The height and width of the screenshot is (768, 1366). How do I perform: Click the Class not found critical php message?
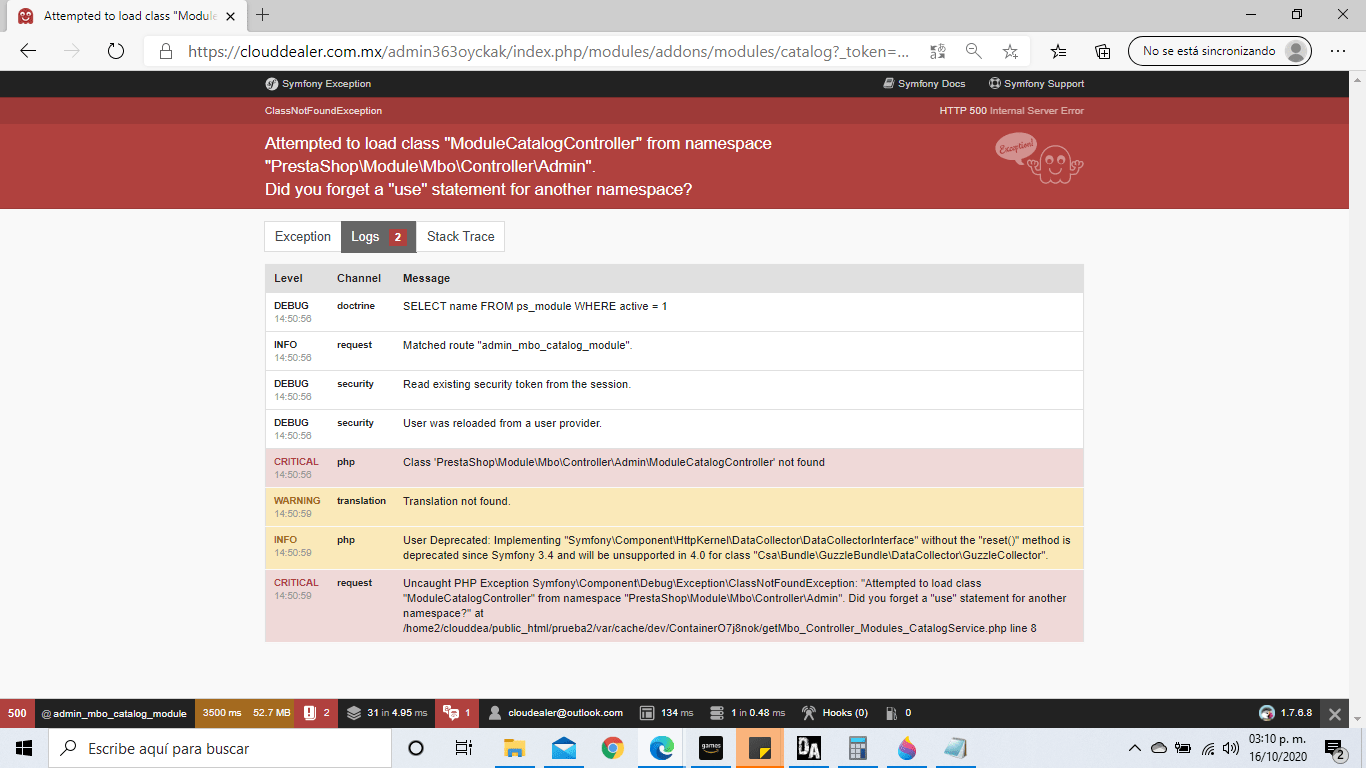(x=614, y=462)
